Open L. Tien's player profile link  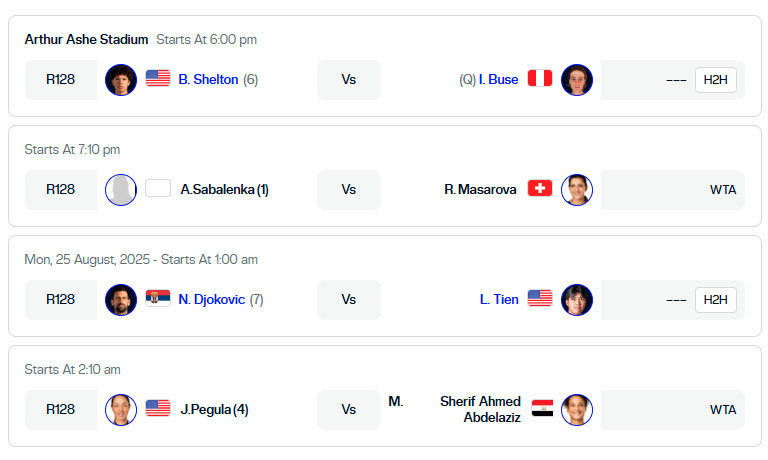pos(499,299)
